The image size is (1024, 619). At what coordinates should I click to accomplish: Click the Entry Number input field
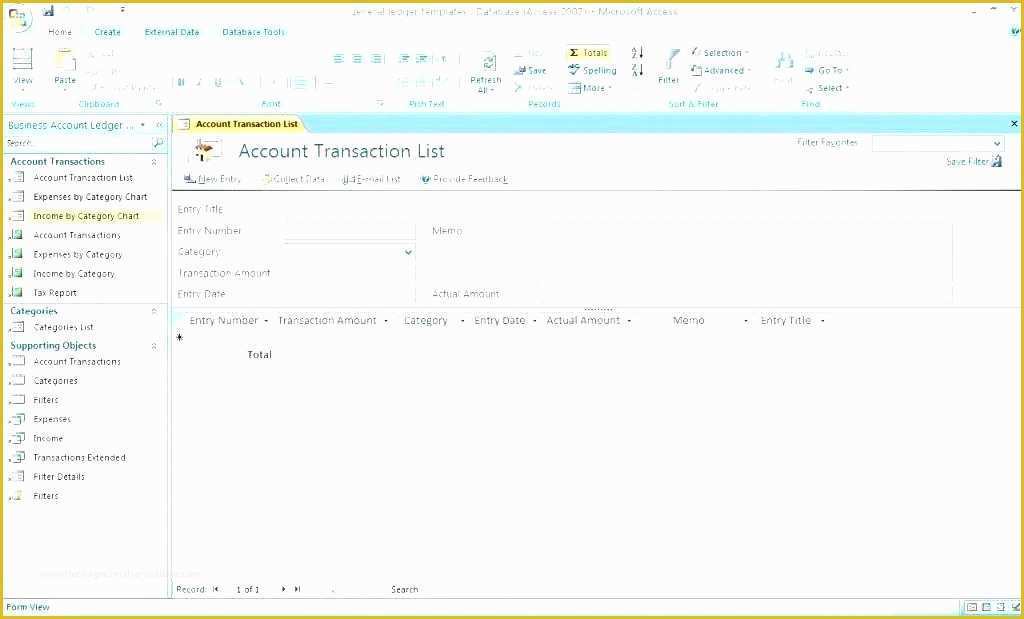tap(349, 231)
